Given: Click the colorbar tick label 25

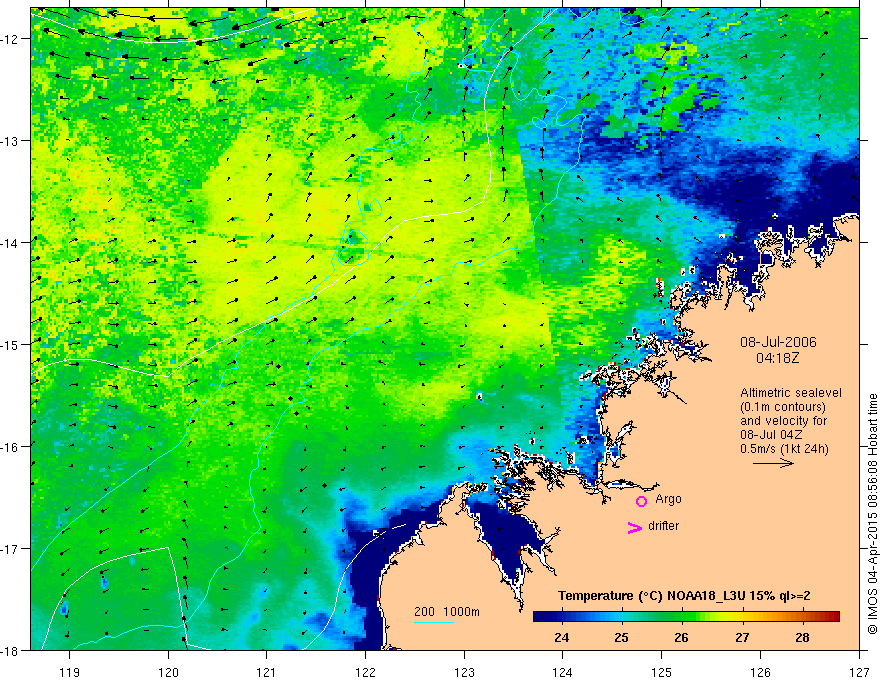Looking at the screenshot, I should pos(621,638).
